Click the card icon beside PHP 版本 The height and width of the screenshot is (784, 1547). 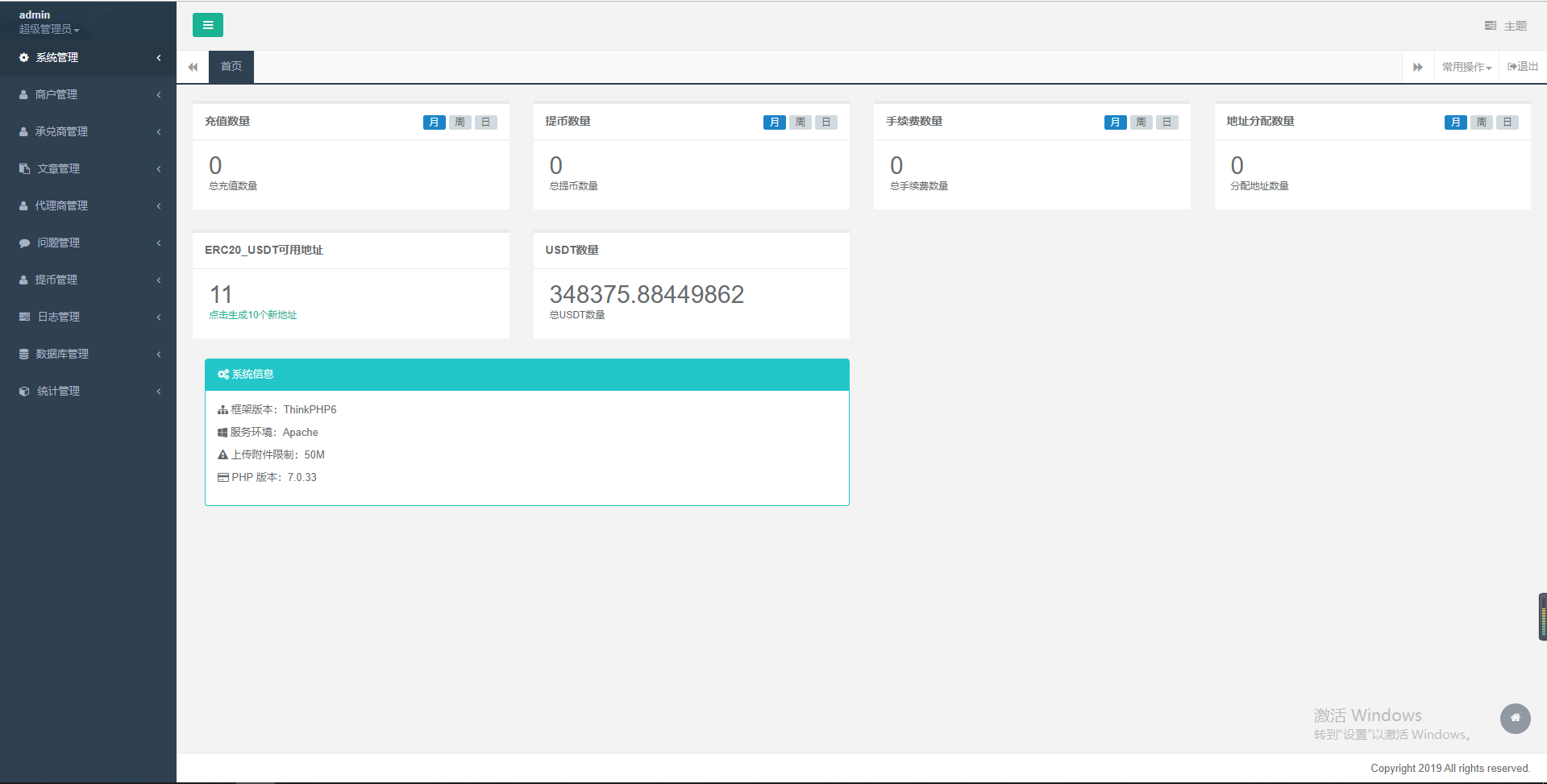[223, 478]
